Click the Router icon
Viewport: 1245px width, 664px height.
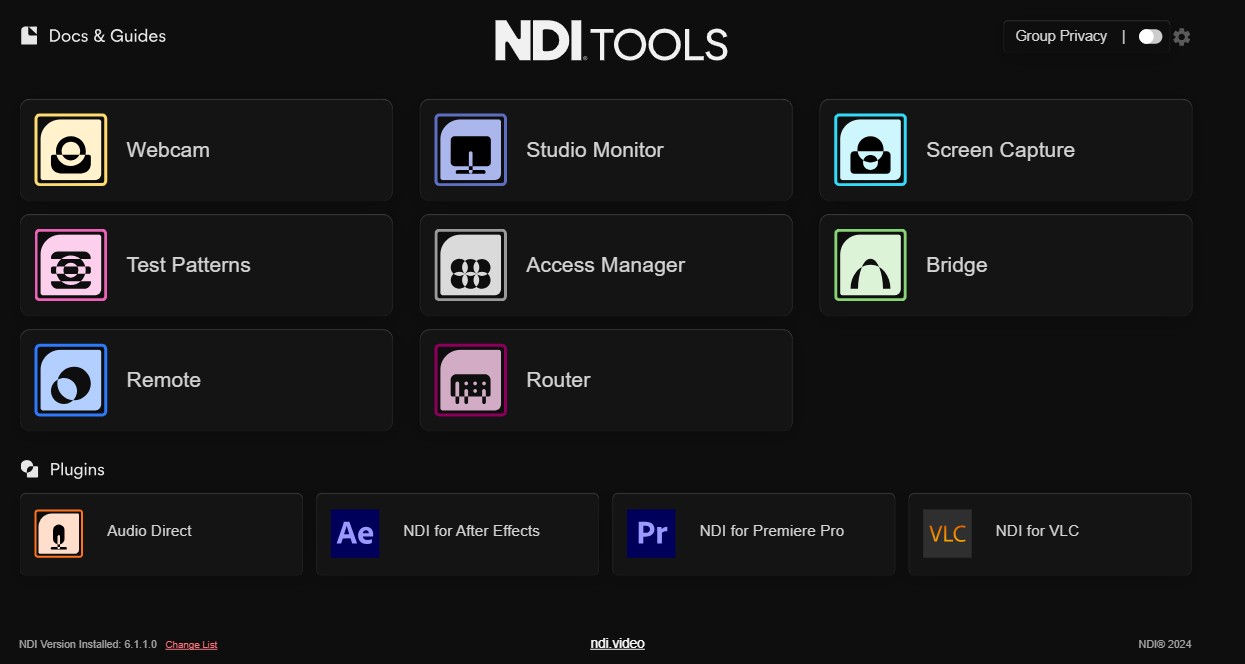tap(470, 379)
